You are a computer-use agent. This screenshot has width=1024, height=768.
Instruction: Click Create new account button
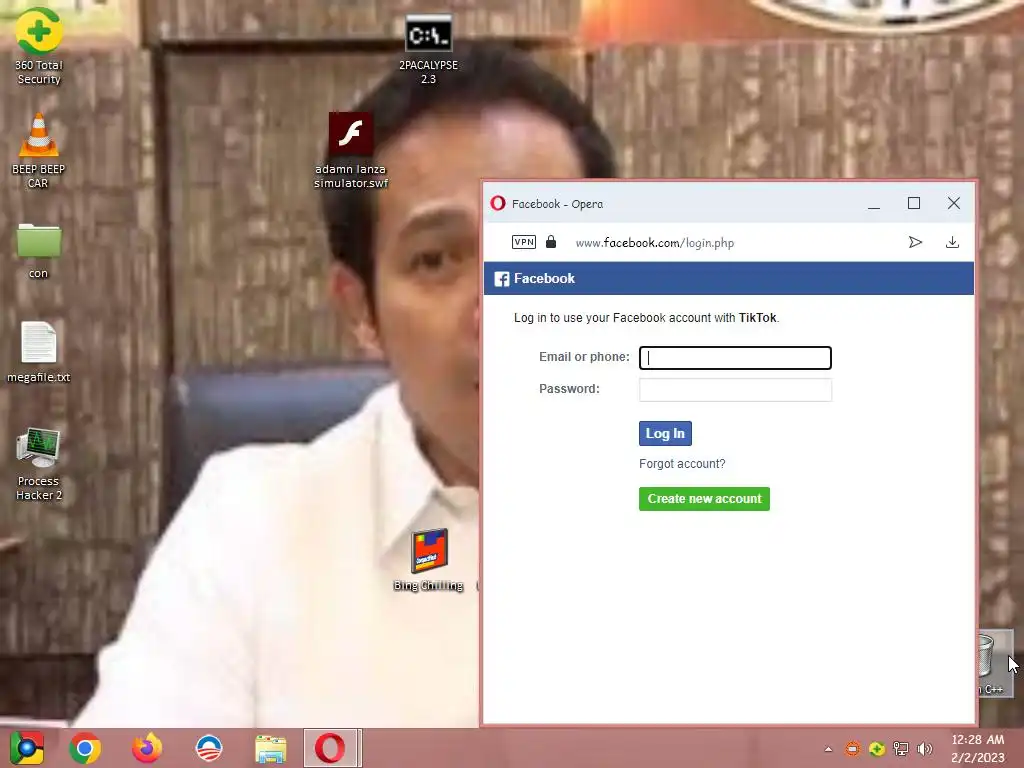[704, 499]
